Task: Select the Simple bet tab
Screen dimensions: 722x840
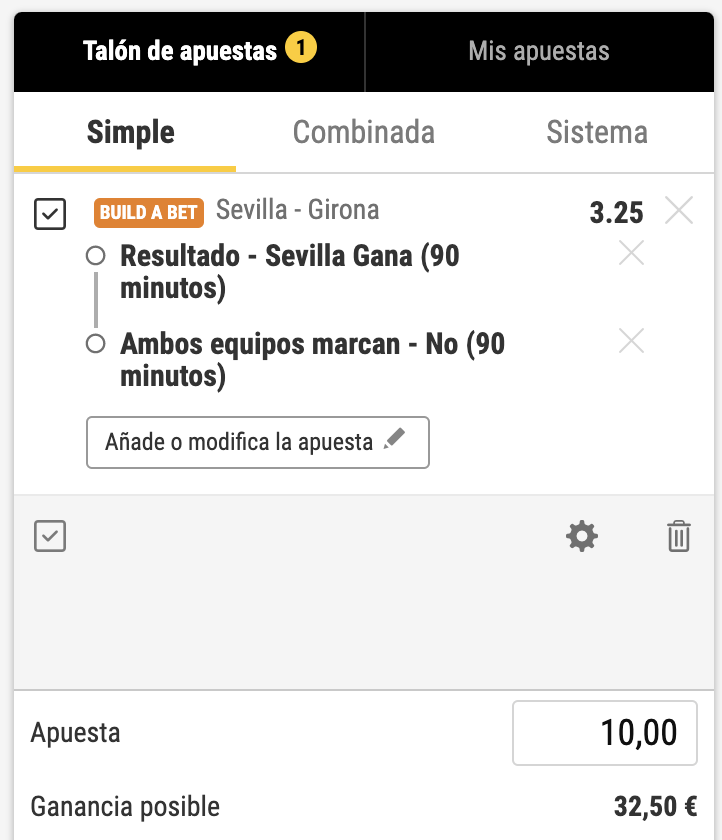Action: click(130, 132)
